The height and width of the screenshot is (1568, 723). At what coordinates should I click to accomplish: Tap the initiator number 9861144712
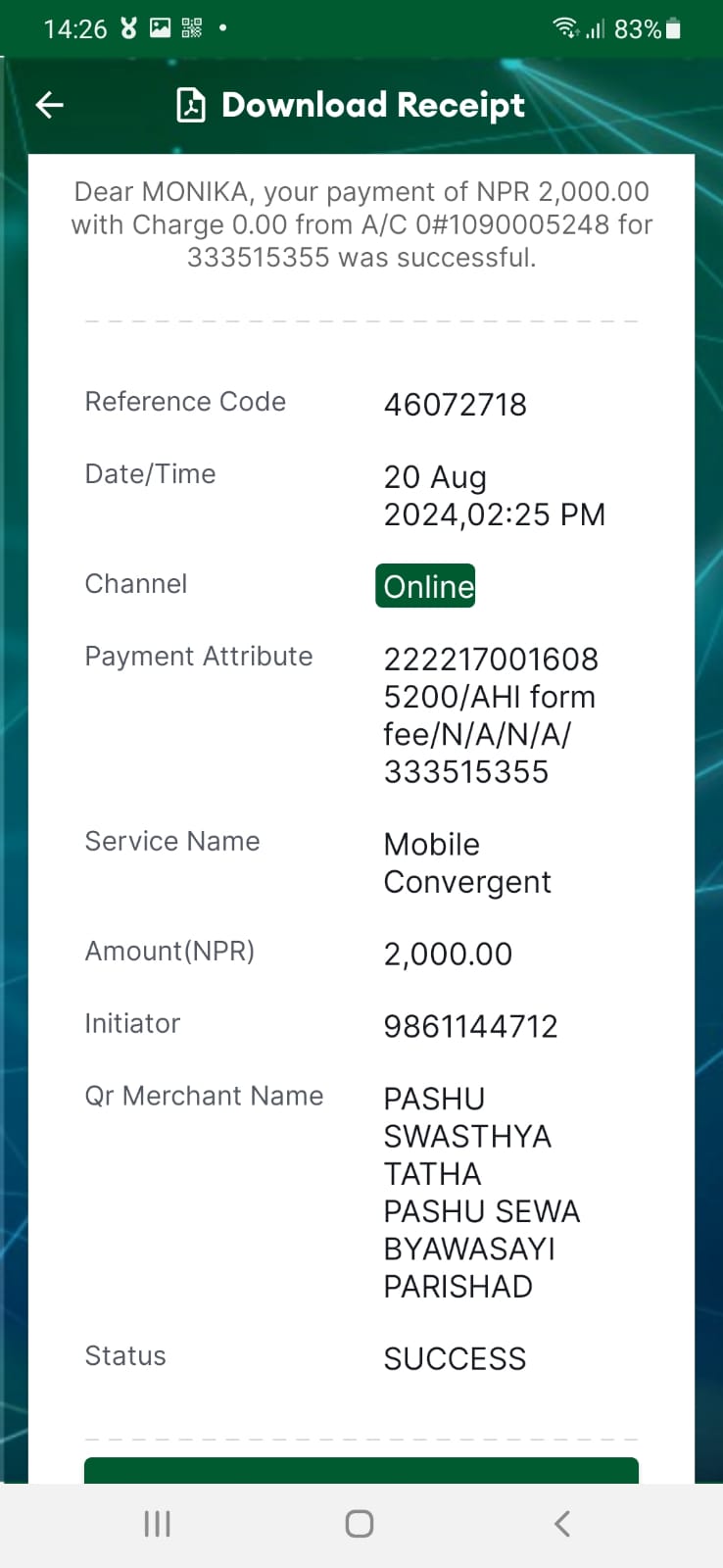coord(471,1026)
